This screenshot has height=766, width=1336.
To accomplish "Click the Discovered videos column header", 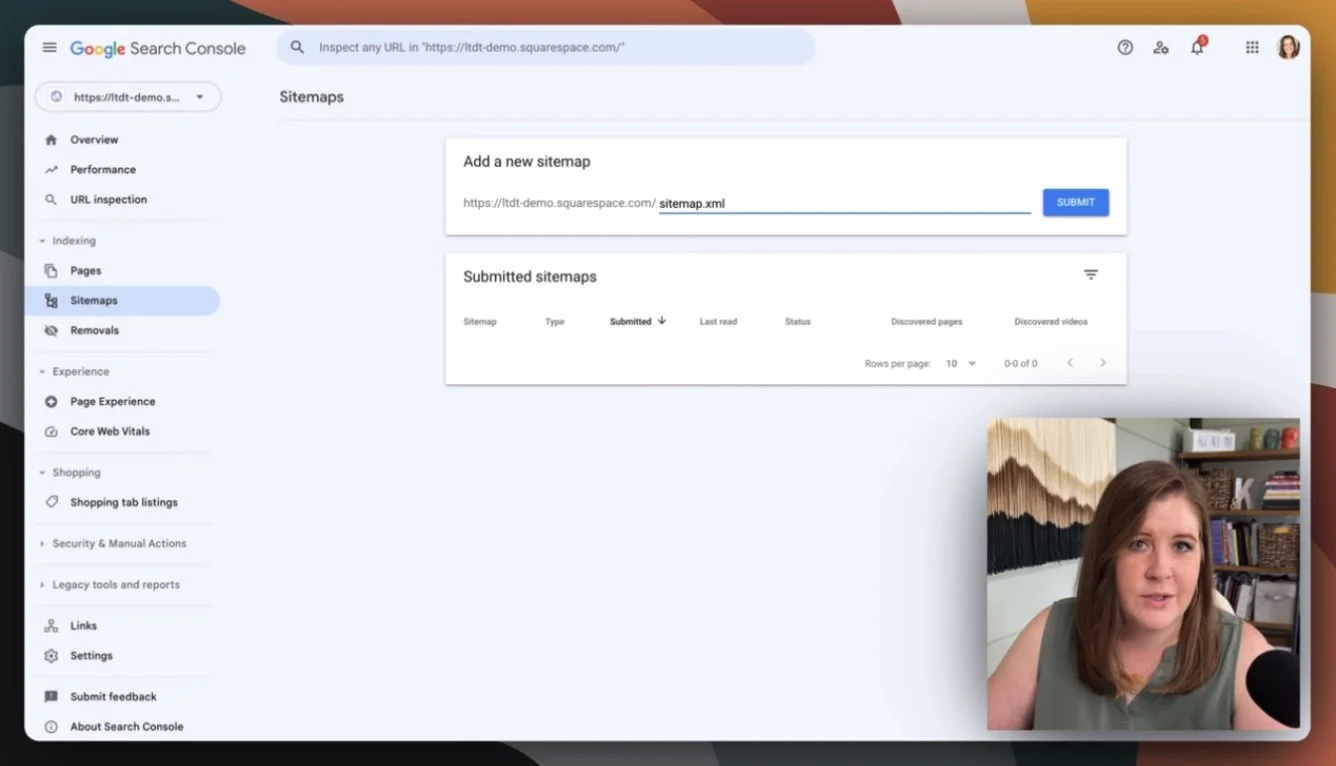I will [1051, 322].
